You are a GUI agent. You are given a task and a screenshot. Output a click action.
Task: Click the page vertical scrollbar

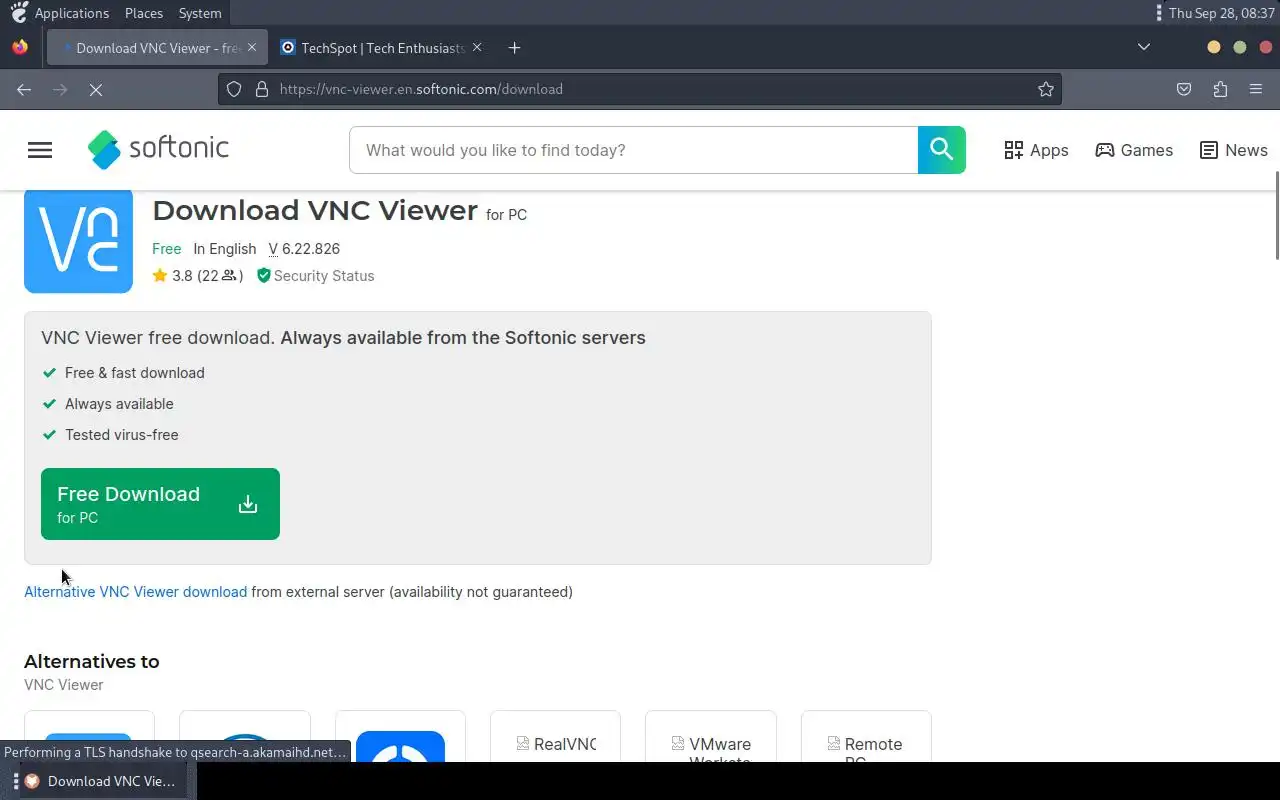tap(1276, 215)
